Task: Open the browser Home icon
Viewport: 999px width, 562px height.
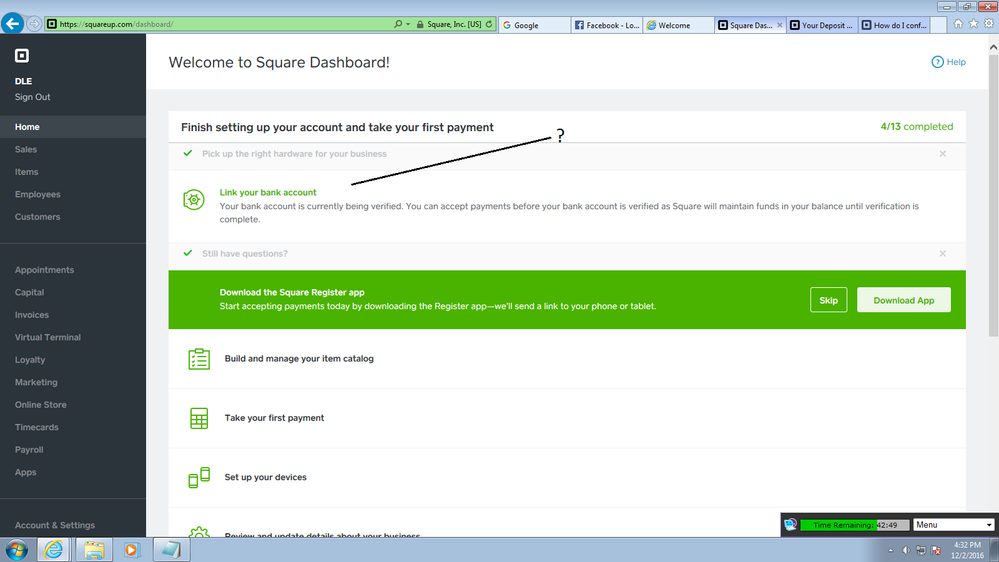Action: (958, 24)
